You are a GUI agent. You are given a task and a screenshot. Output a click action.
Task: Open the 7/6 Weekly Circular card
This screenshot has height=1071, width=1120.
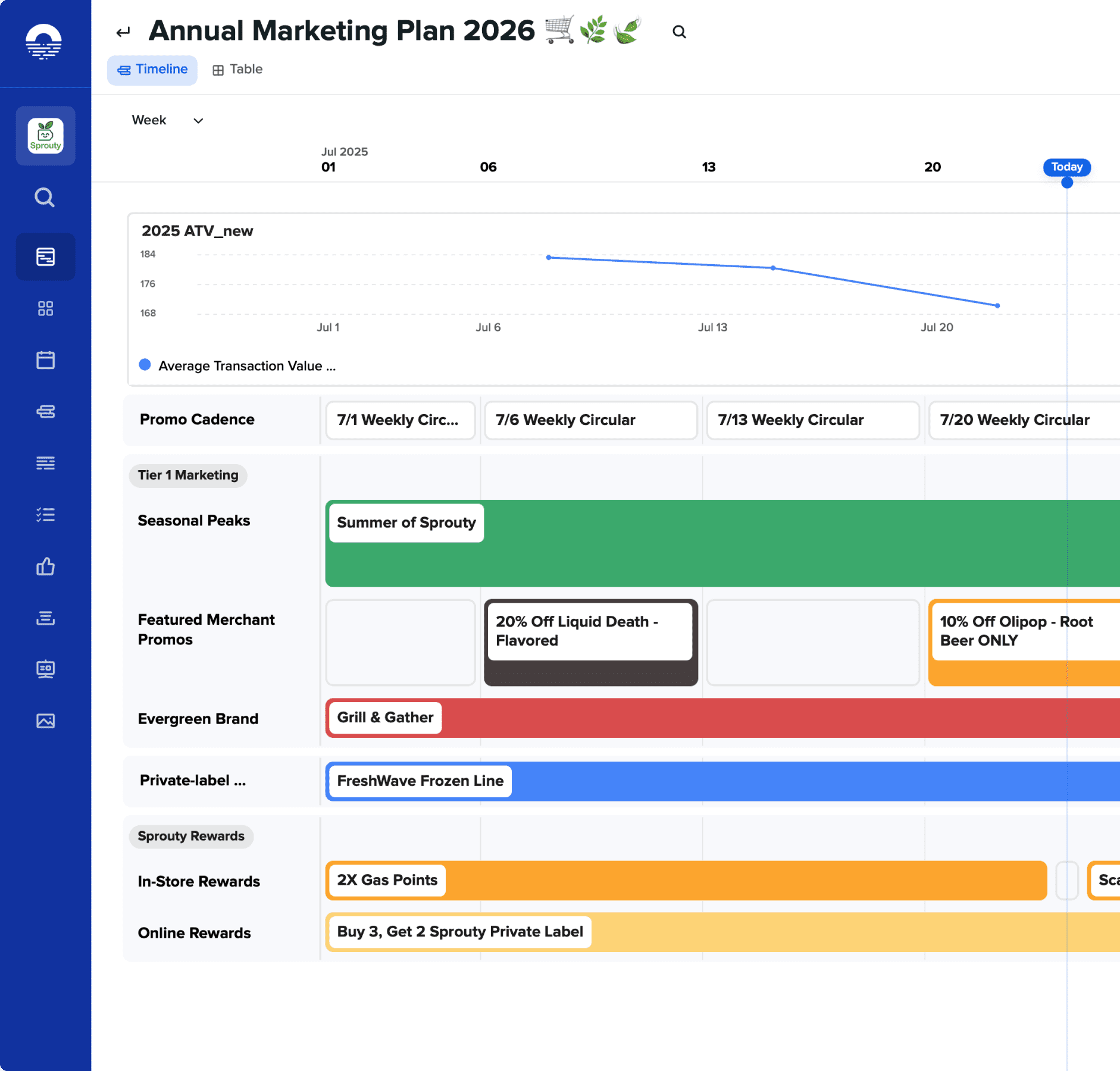590,420
